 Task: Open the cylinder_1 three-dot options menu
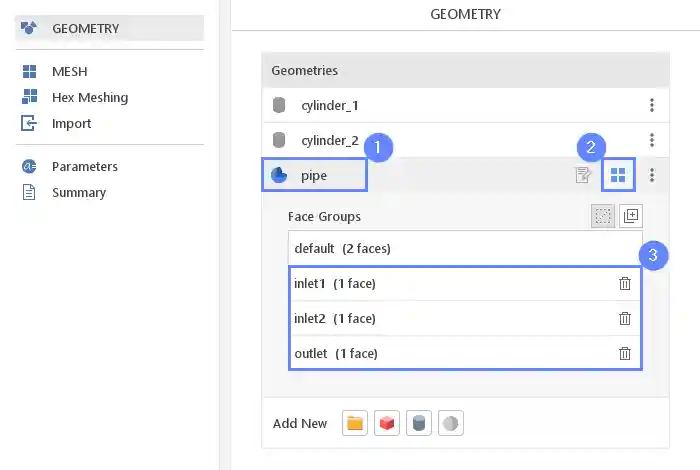[x=652, y=105]
